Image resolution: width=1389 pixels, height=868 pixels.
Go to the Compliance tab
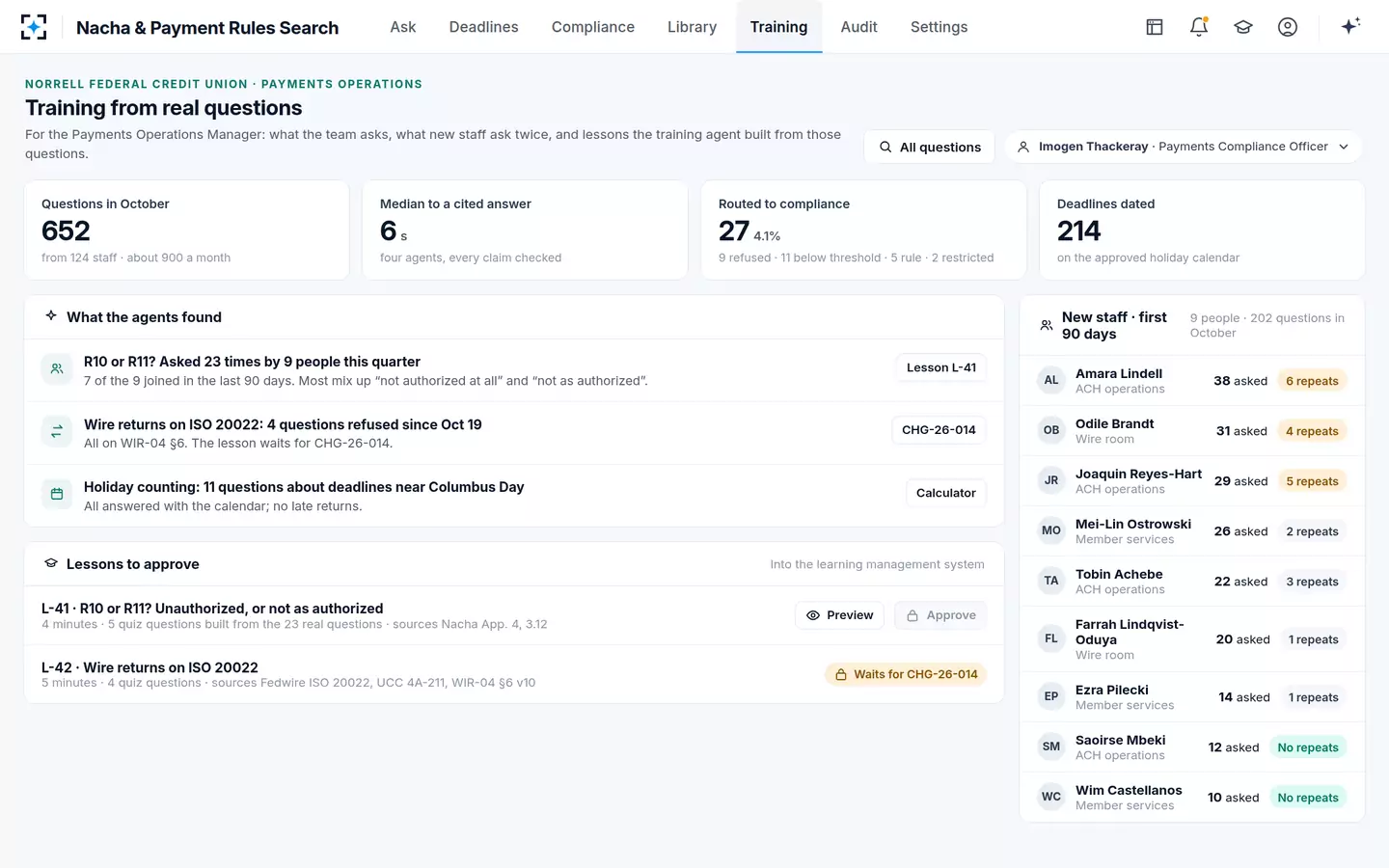[x=593, y=27]
